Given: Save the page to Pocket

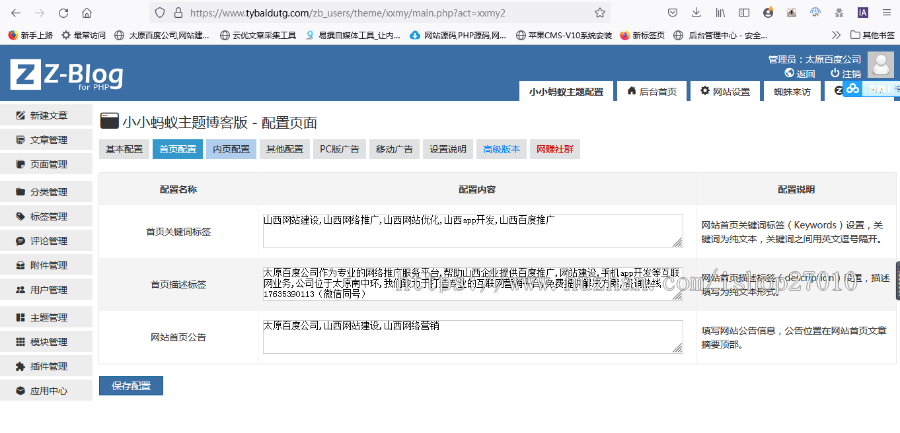Looking at the screenshot, I should (x=673, y=13).
